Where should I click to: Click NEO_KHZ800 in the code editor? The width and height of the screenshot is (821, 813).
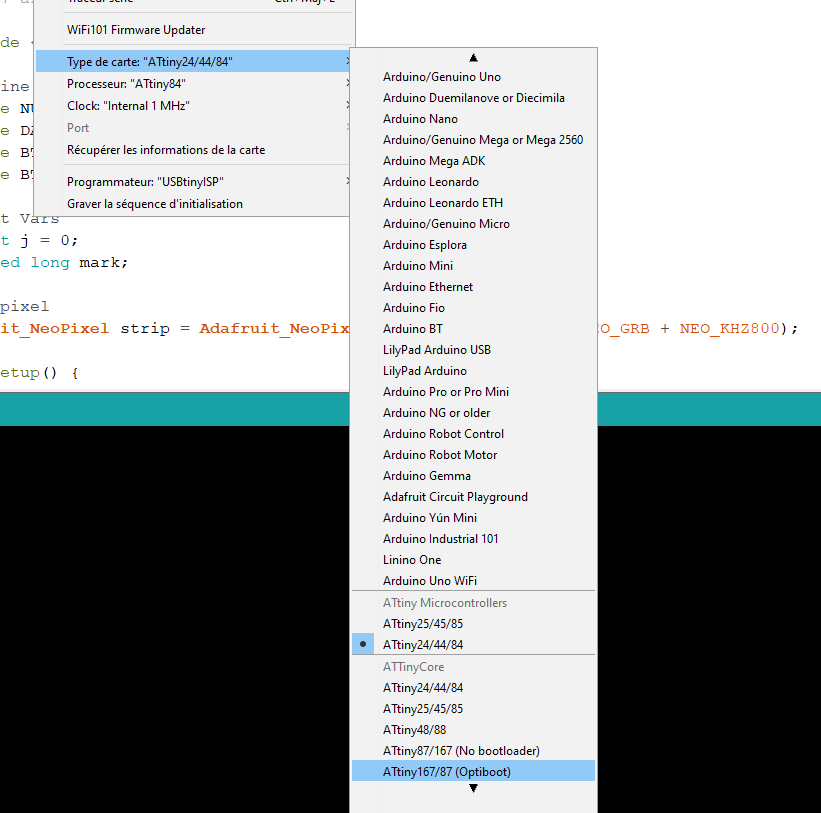click(729, 328)
